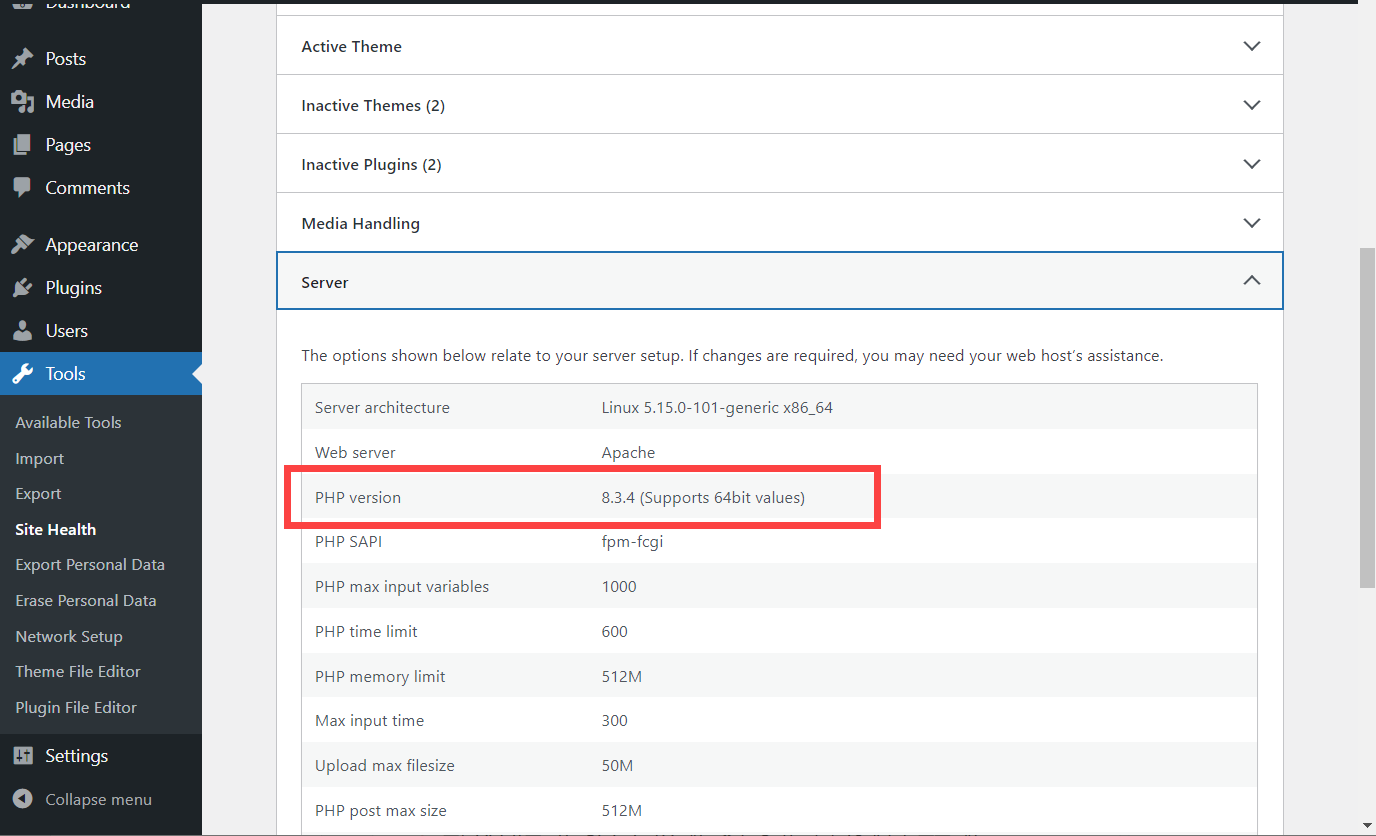Screen dimensions: 1376x836
Task: Click the Active Theme heading
Action: pyautogui.click(x=351, y=47)
